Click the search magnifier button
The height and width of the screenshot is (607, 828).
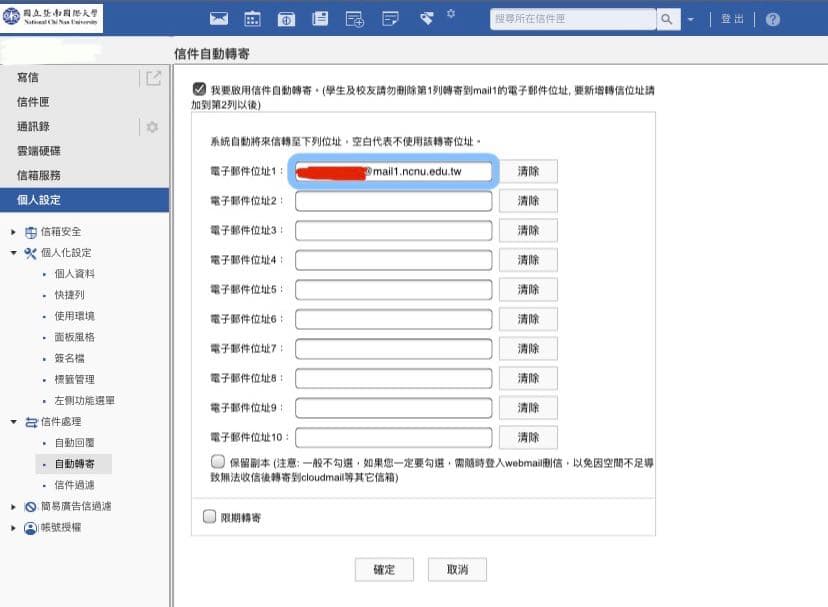click(667, 20)
